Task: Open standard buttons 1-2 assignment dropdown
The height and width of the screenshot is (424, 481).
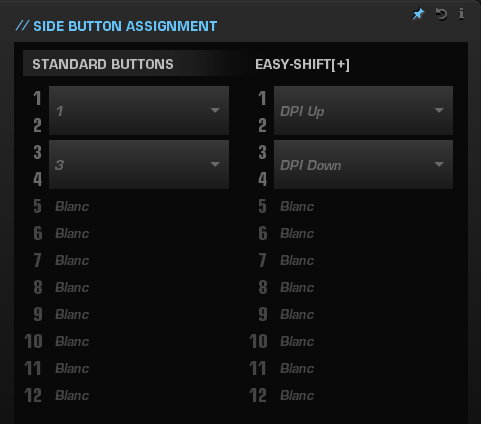Action: pos(139,111)
